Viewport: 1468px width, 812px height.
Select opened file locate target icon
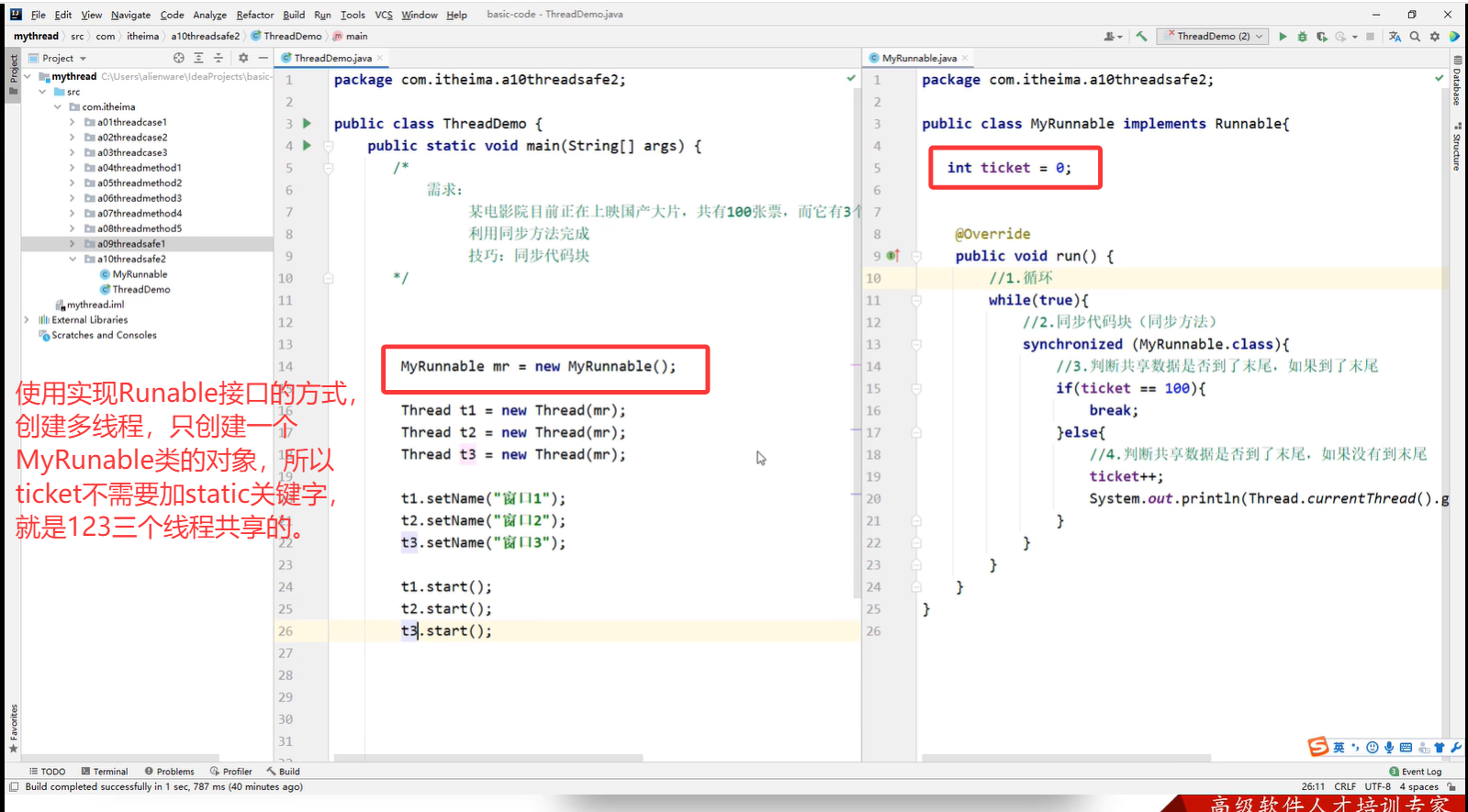click(x=179, y=58)
